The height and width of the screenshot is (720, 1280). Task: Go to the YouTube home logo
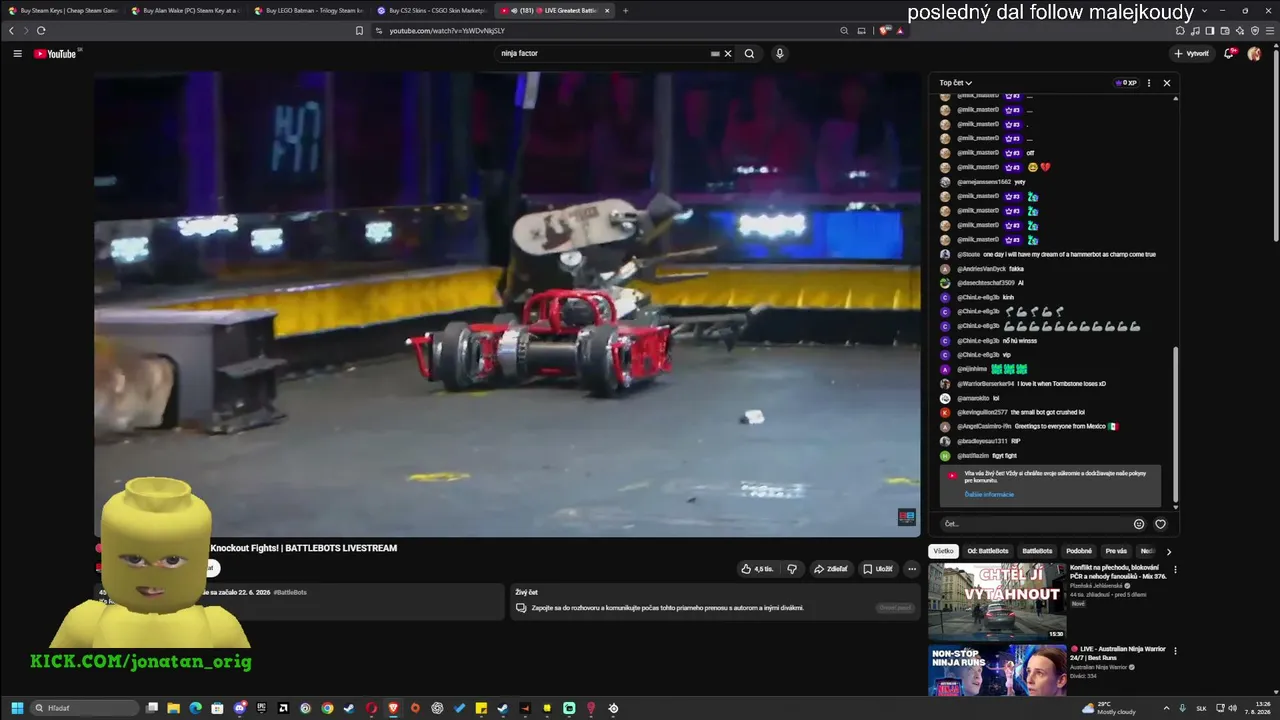pos(56,54)
